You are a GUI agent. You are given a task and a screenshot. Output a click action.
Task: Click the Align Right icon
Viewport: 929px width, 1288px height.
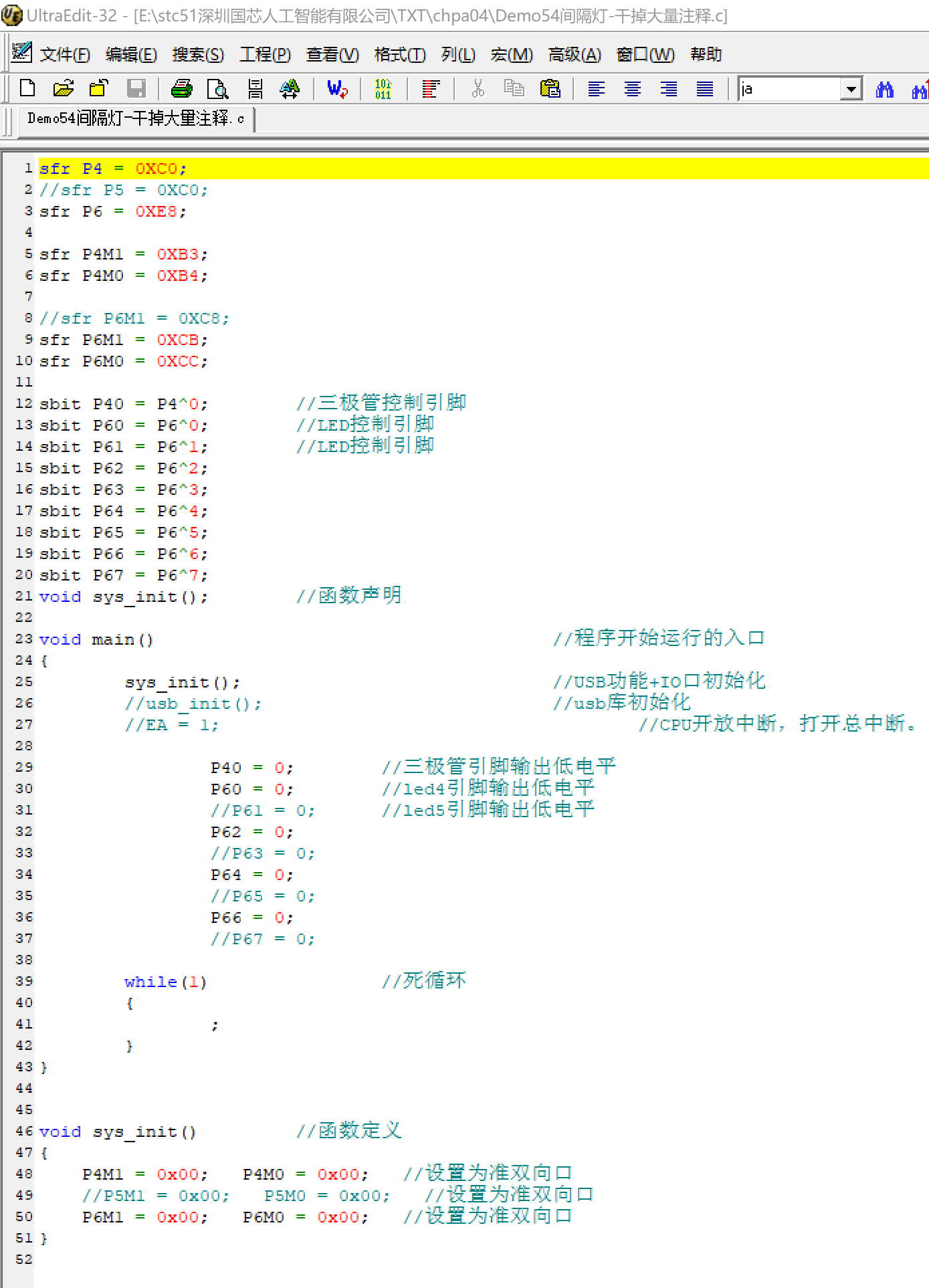tap(668, 88)
